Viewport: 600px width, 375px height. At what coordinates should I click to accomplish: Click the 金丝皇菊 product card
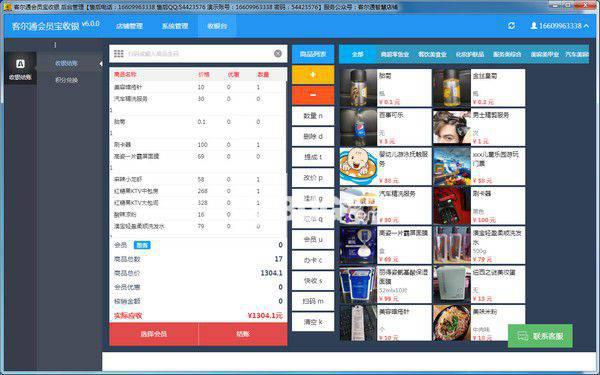click(x=479, y=88)
